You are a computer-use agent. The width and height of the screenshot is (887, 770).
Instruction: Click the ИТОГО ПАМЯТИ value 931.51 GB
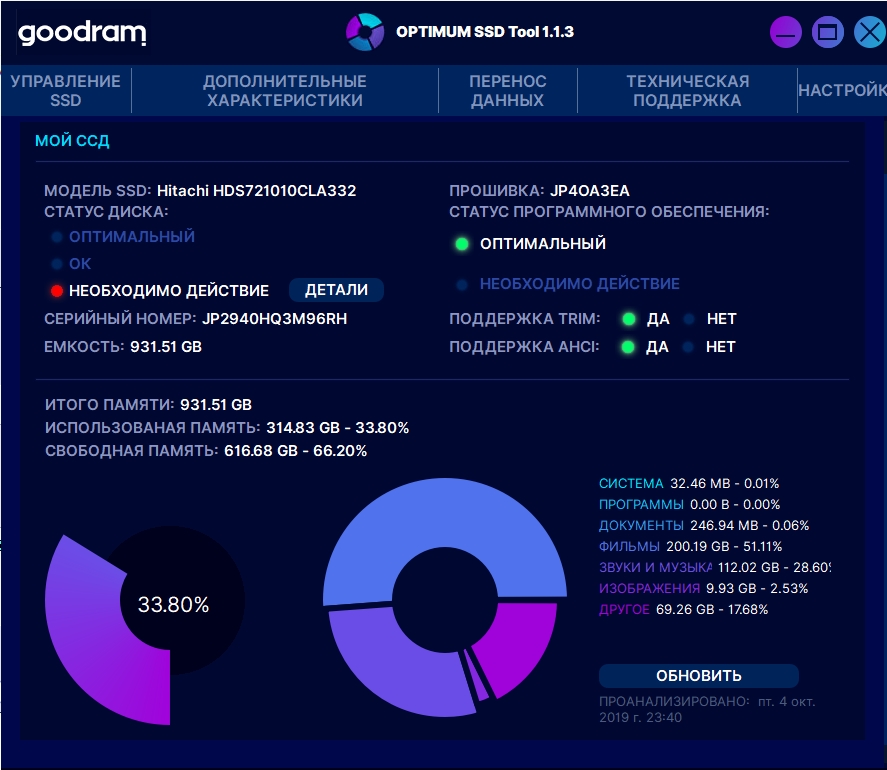click(x=216, y=405)
